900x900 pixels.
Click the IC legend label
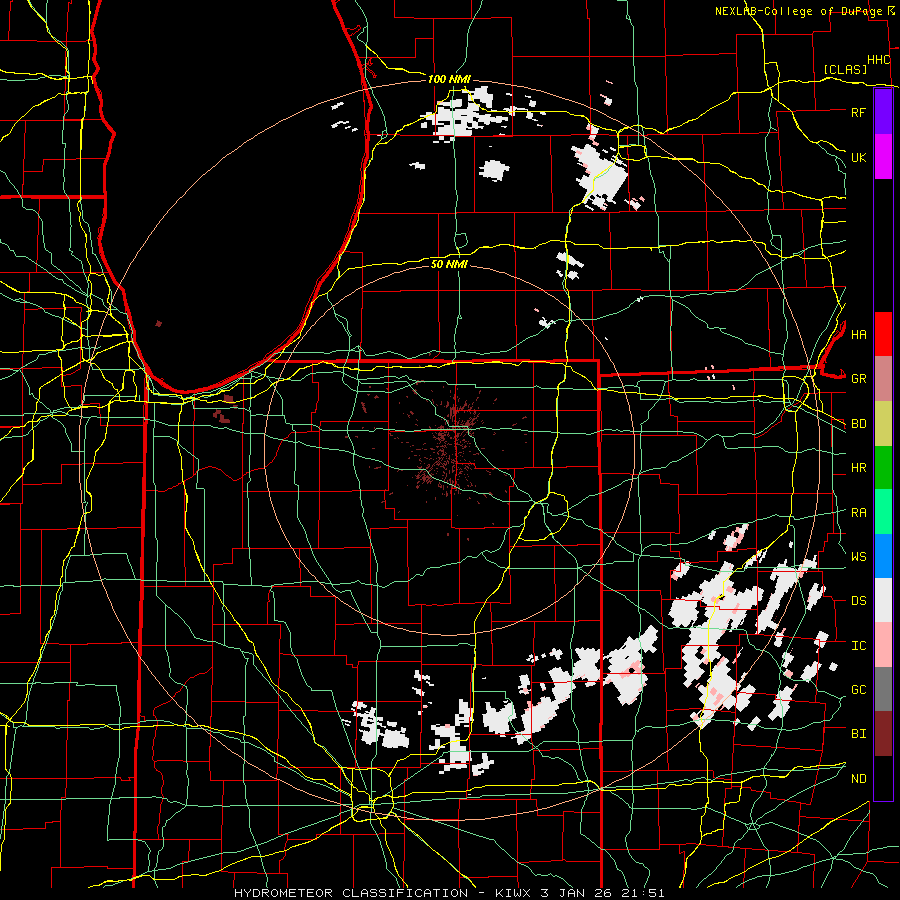pos(859,646)
